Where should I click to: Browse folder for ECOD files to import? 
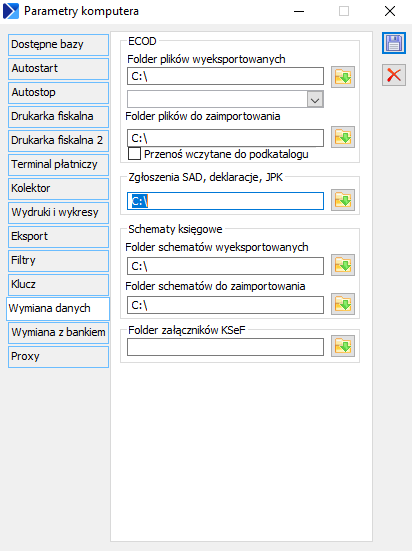click(343, 137)
